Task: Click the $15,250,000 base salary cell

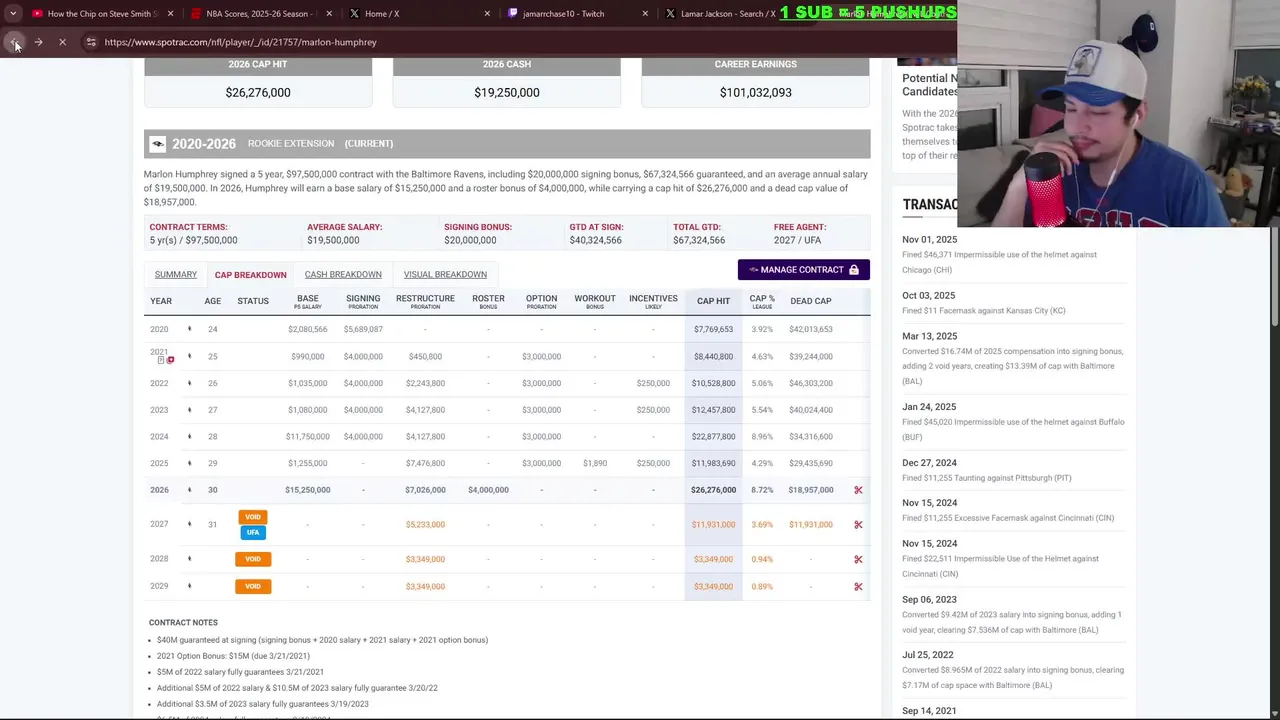Action: click(307, 490)
